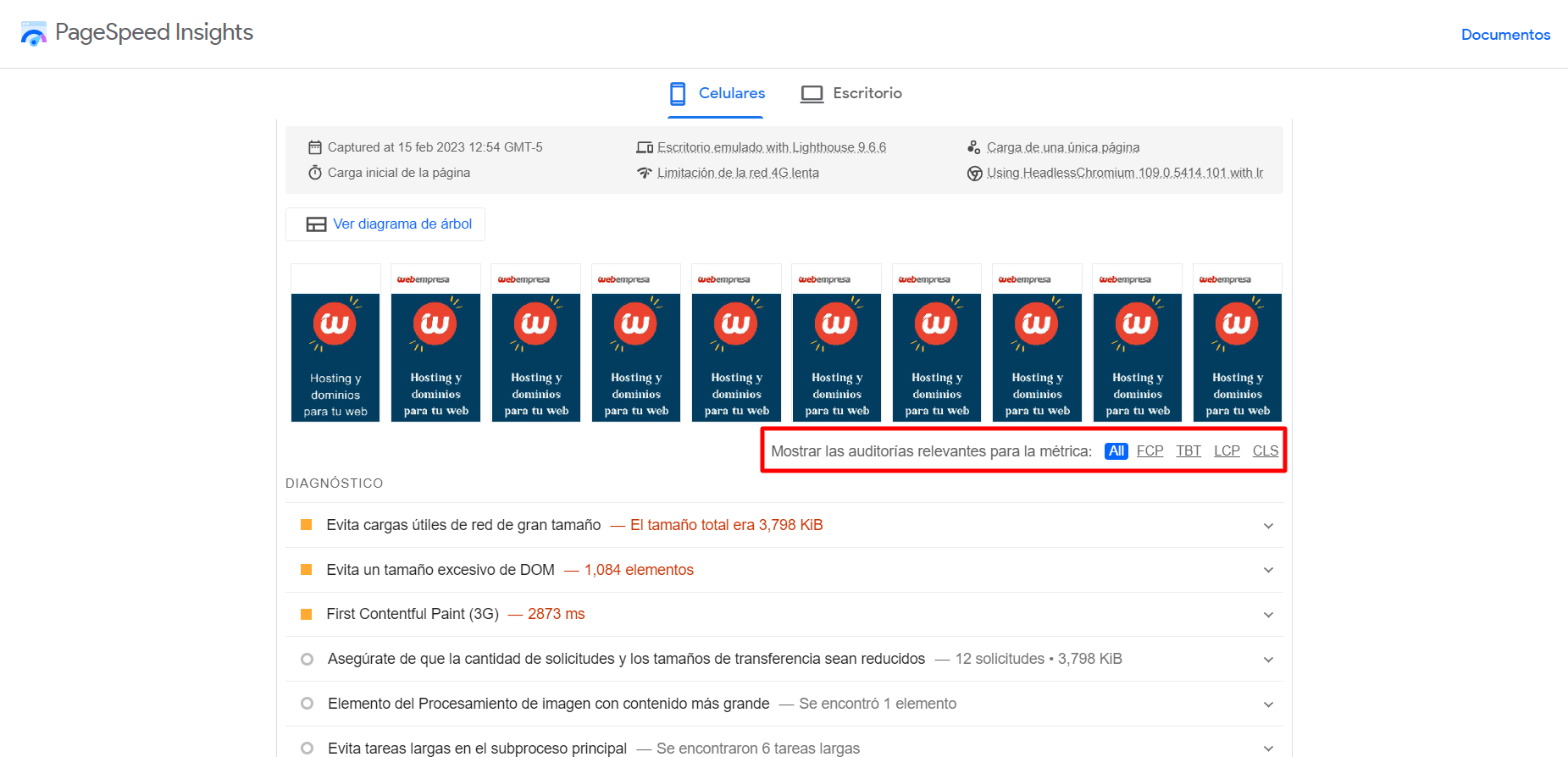This screenshot has width=1568, height=757.
Task: Select the LCP metric filter
Action: (1227, 451)
